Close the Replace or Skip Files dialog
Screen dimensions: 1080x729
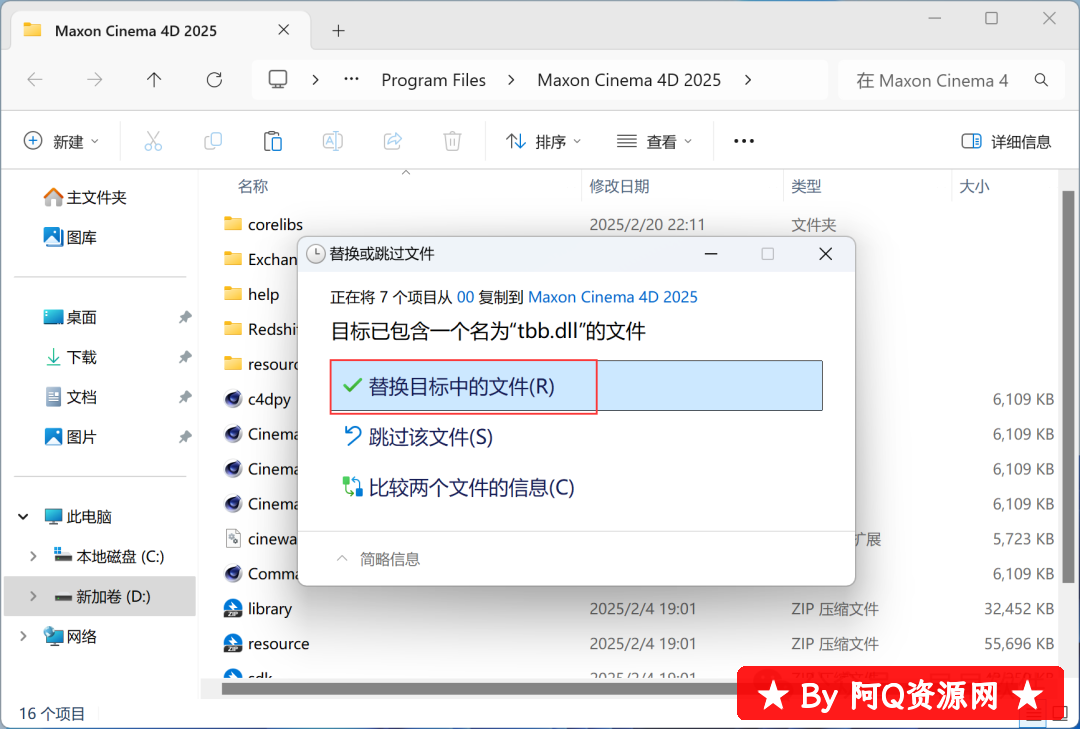tap(825, 254)
